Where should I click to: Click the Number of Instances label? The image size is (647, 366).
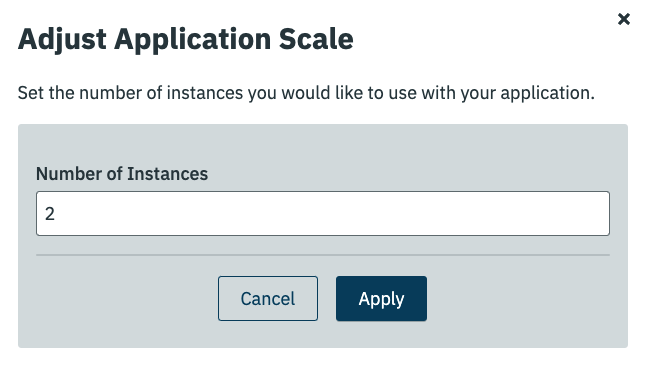122,174
